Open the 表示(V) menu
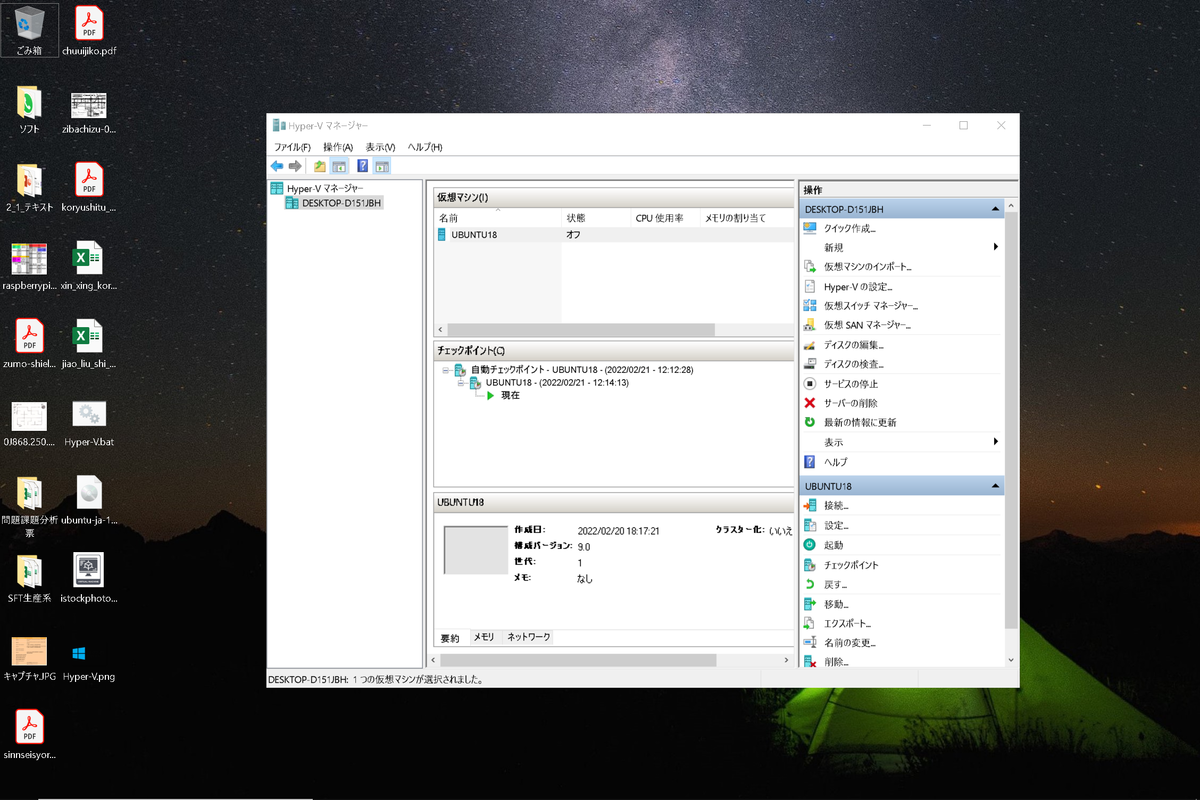This screenshot has height=800, width=1200. pyautogui.click(x=380, y=147)
